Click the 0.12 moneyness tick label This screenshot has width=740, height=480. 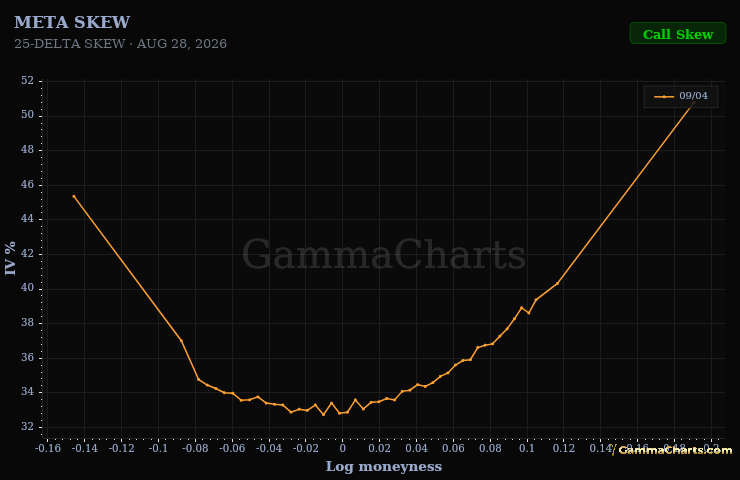pyautogui.click(x=563, y=448)
